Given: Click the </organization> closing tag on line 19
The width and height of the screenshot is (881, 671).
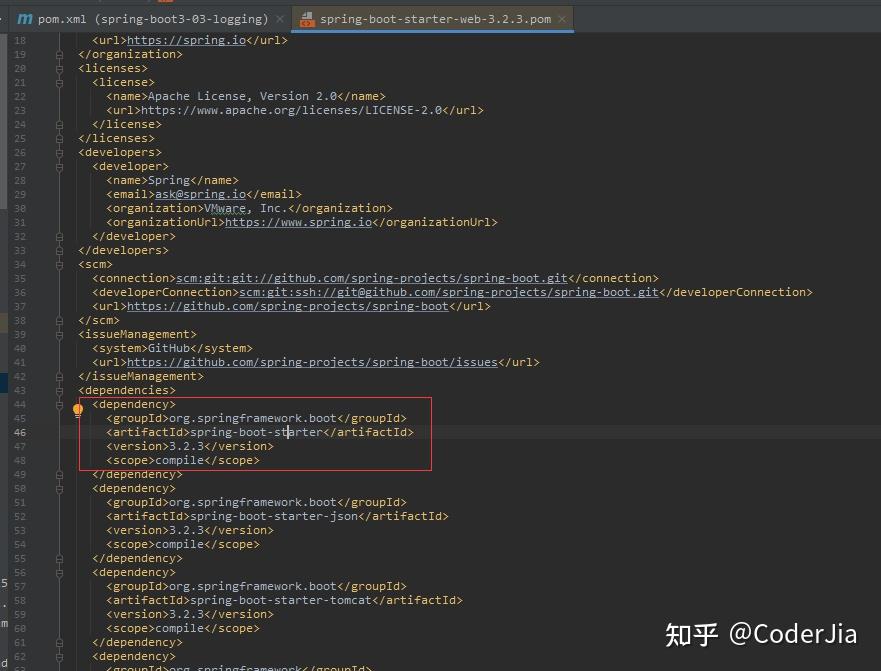Looking at the screenshot, I should [130, 55].
